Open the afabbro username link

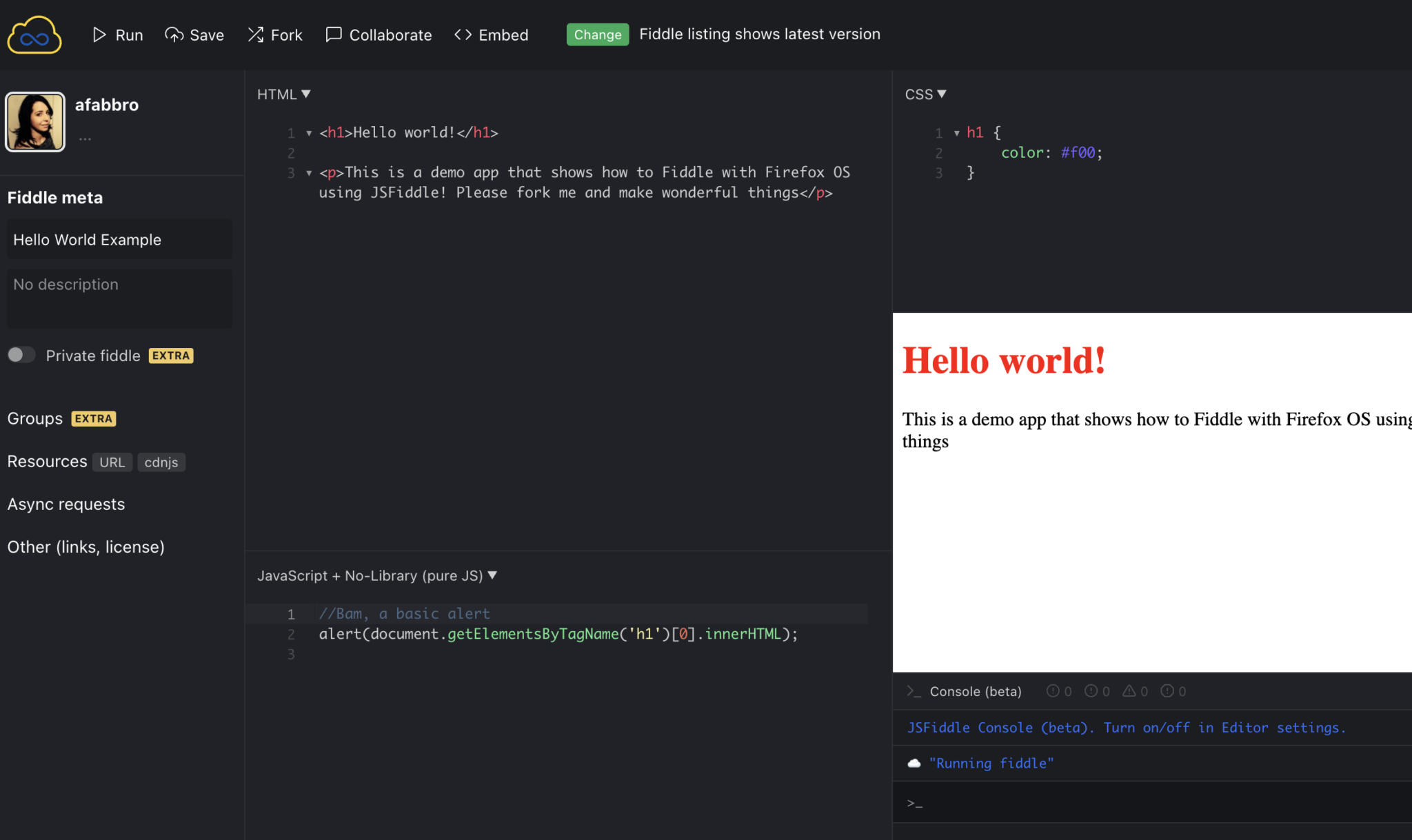(107, 105)
